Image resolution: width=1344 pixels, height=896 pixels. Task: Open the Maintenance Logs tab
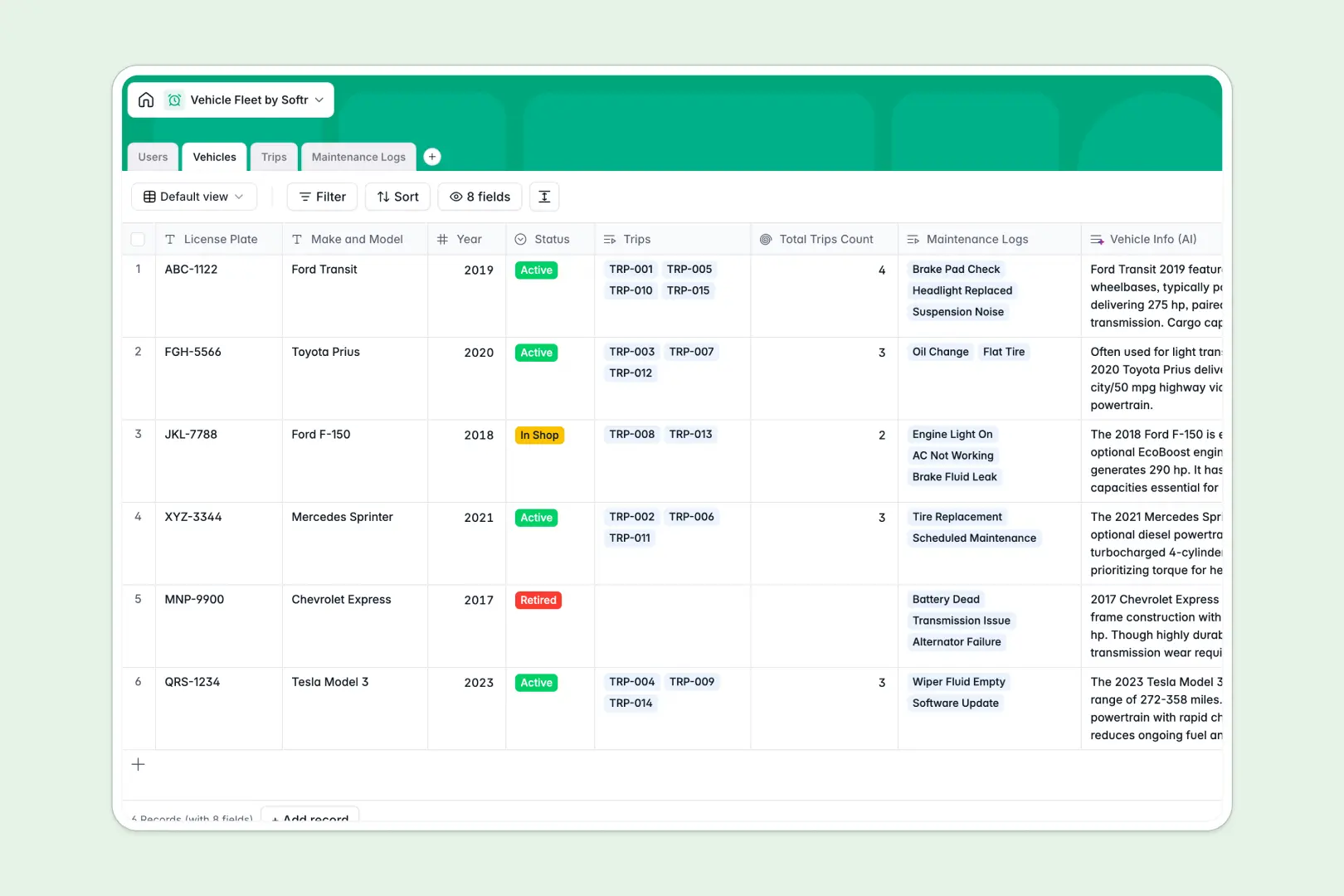click(358, 157)
